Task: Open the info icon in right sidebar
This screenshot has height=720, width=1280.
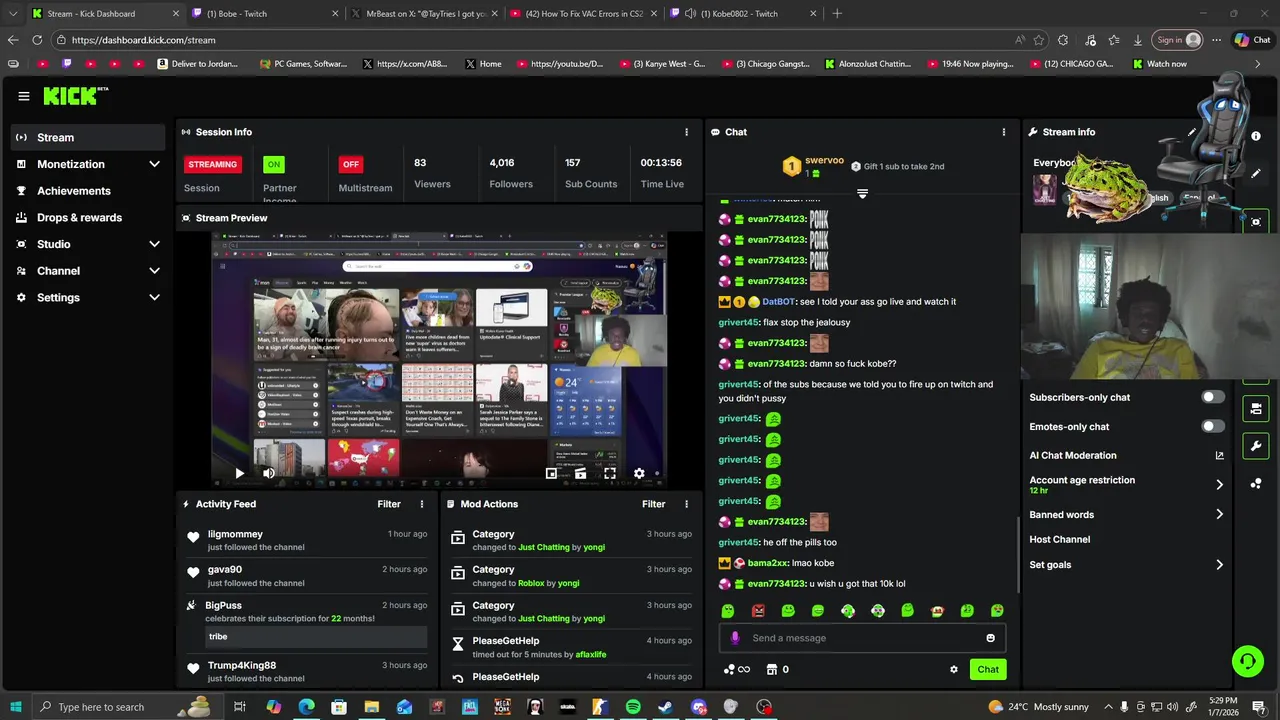Action: pos(1256,136)
